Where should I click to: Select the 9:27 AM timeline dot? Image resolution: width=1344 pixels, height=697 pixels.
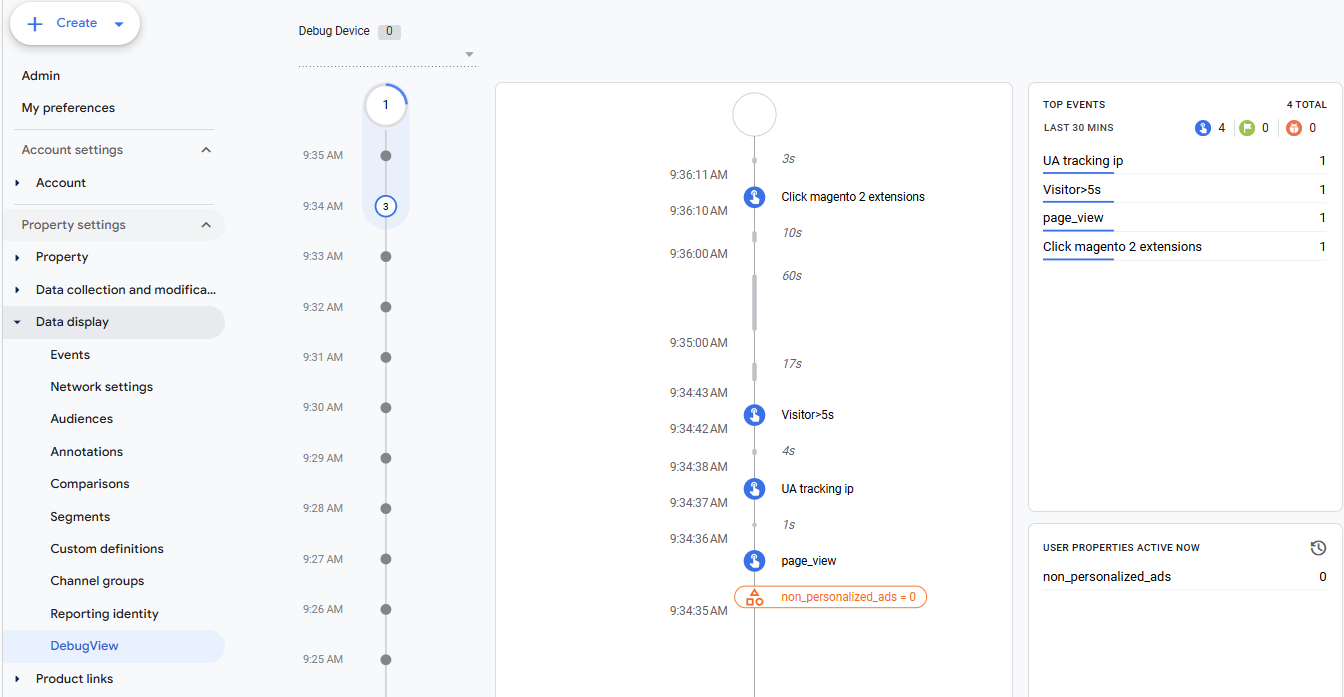386,559
